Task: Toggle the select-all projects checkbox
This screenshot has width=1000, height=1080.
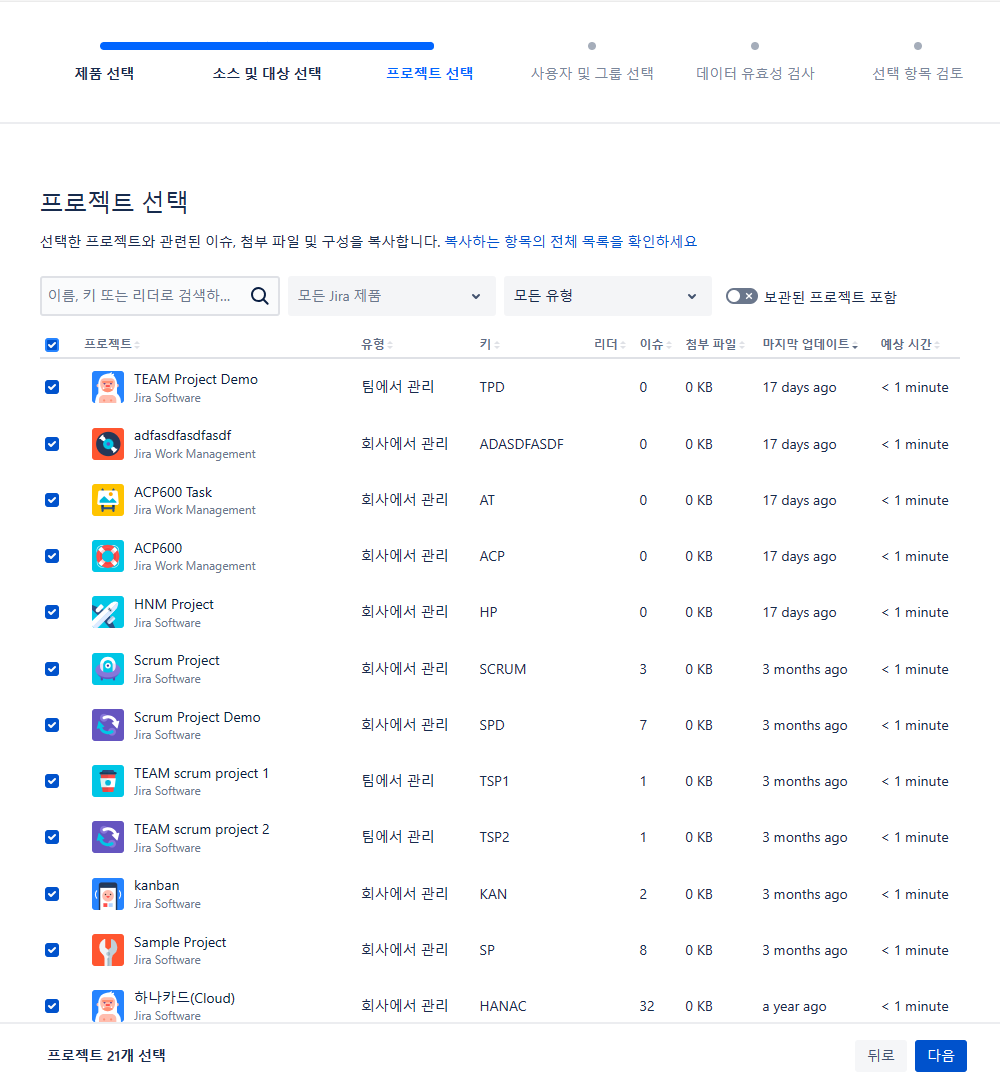Action: pos(52,345)
